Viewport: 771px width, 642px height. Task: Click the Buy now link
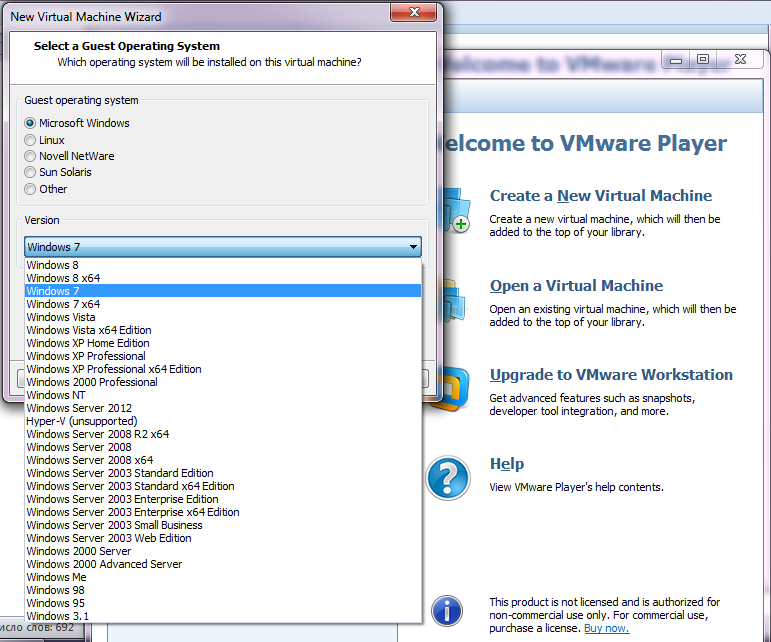click(x=606, y=628)
